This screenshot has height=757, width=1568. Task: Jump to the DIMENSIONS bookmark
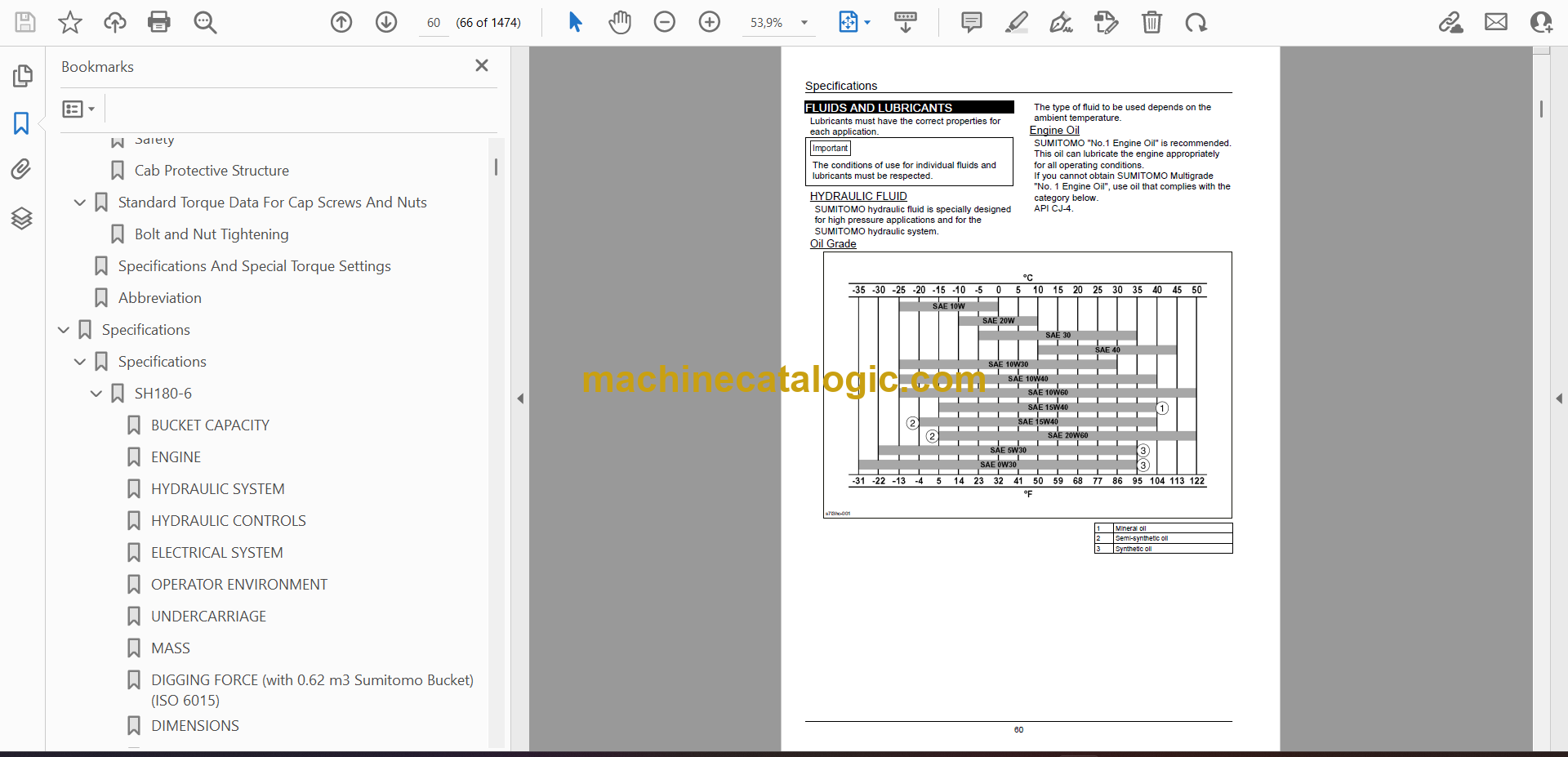[195, 726]
